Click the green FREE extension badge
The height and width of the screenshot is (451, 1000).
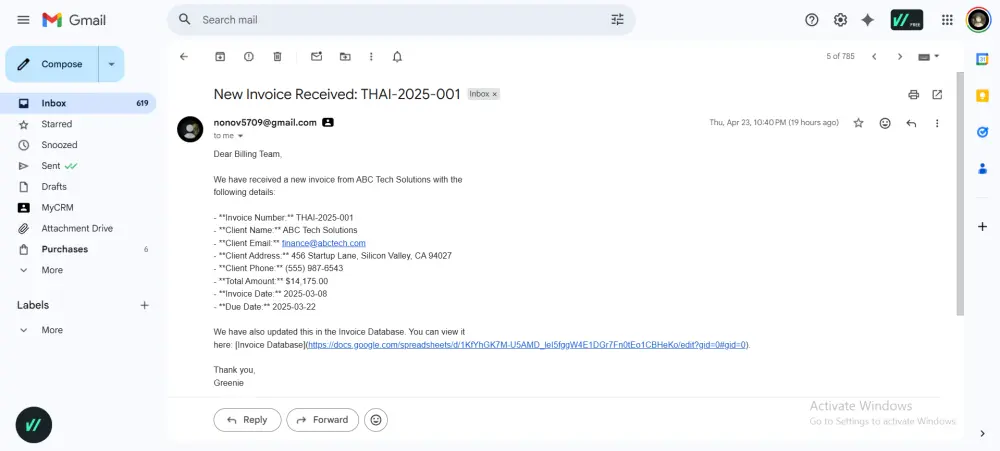(906, 20)
